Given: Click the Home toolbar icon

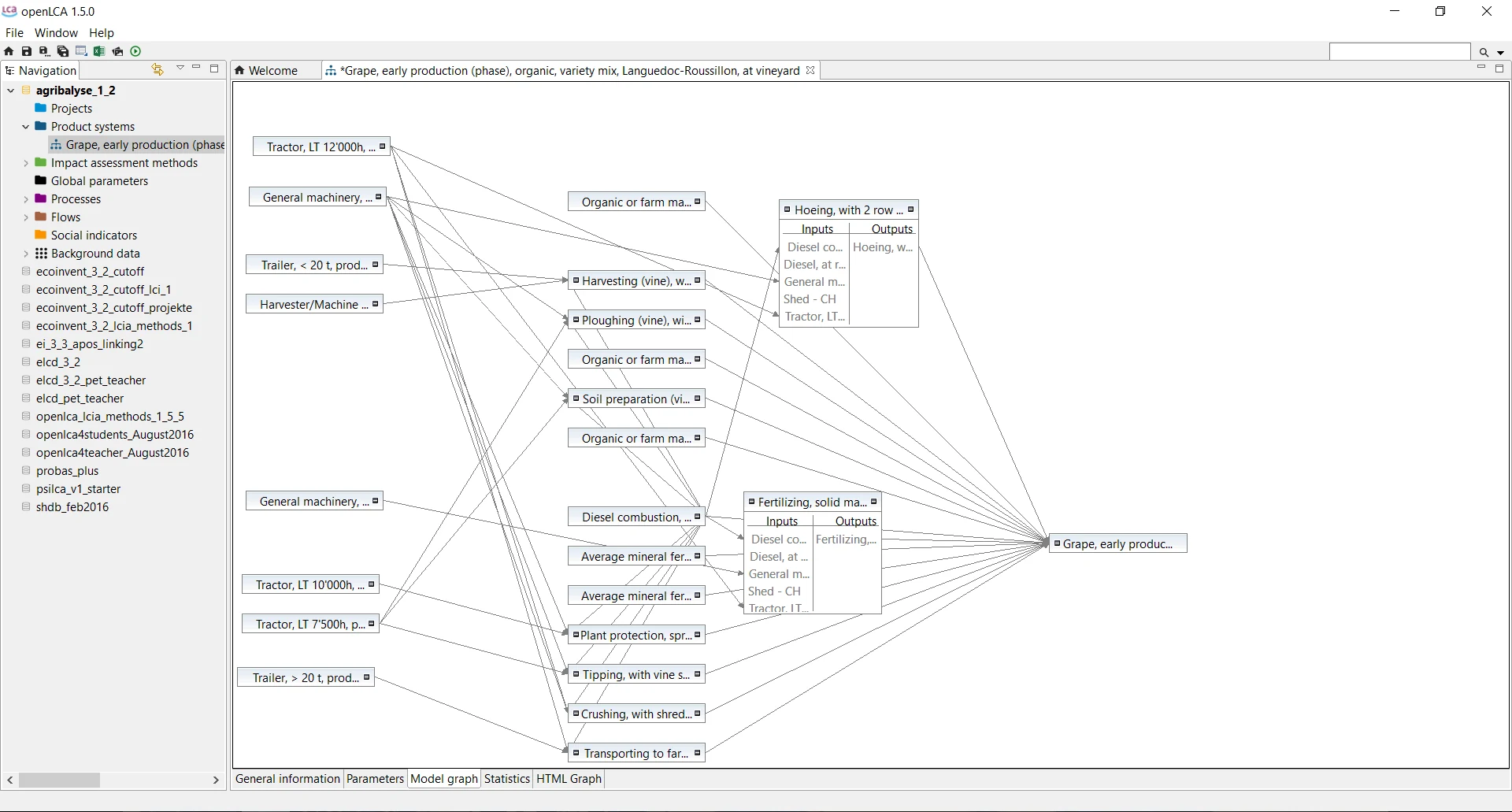Looking at the screenshot, I should [9, 51].
